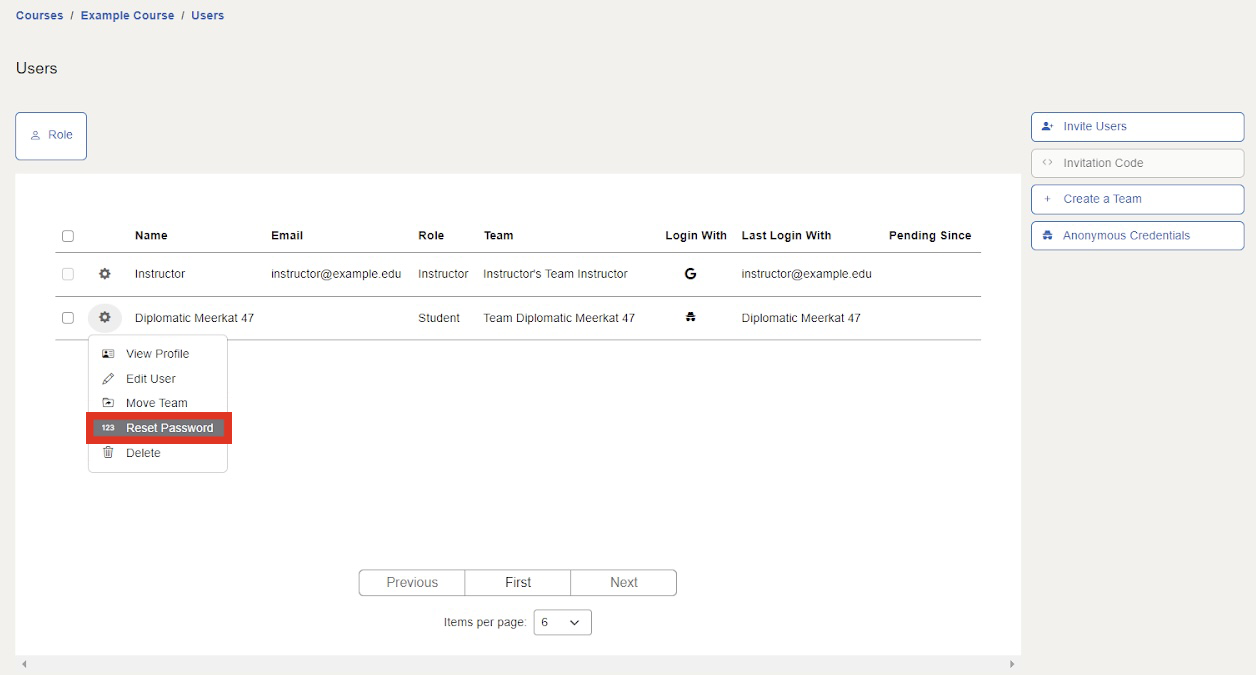The height and width of the screenshot is (675, 1256).
Task: Select View Profile from the context menu
Action: coord(158,354)
